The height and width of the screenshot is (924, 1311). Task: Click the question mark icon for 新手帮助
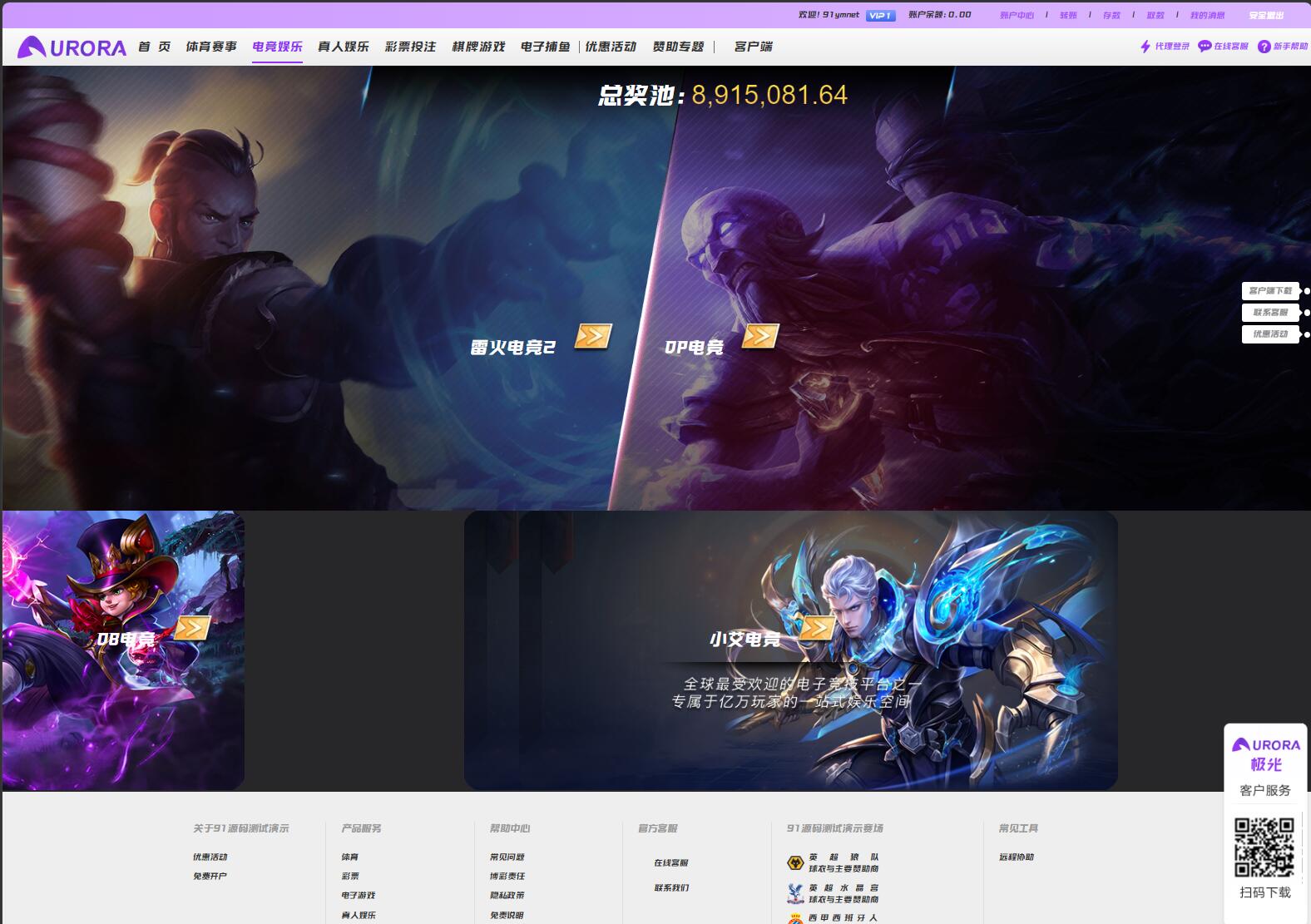point(1264,47)
